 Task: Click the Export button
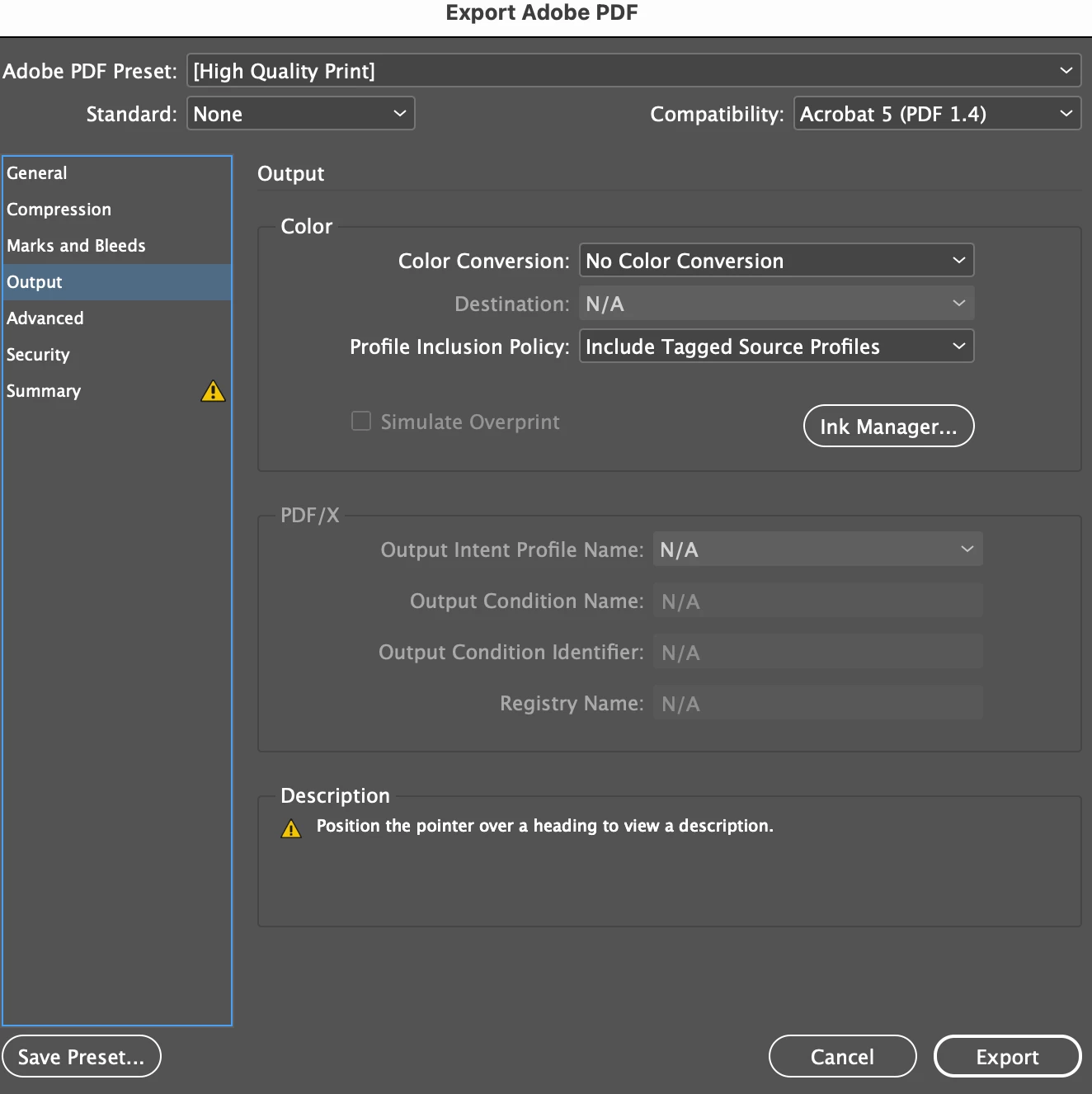pos(1008,1056)
